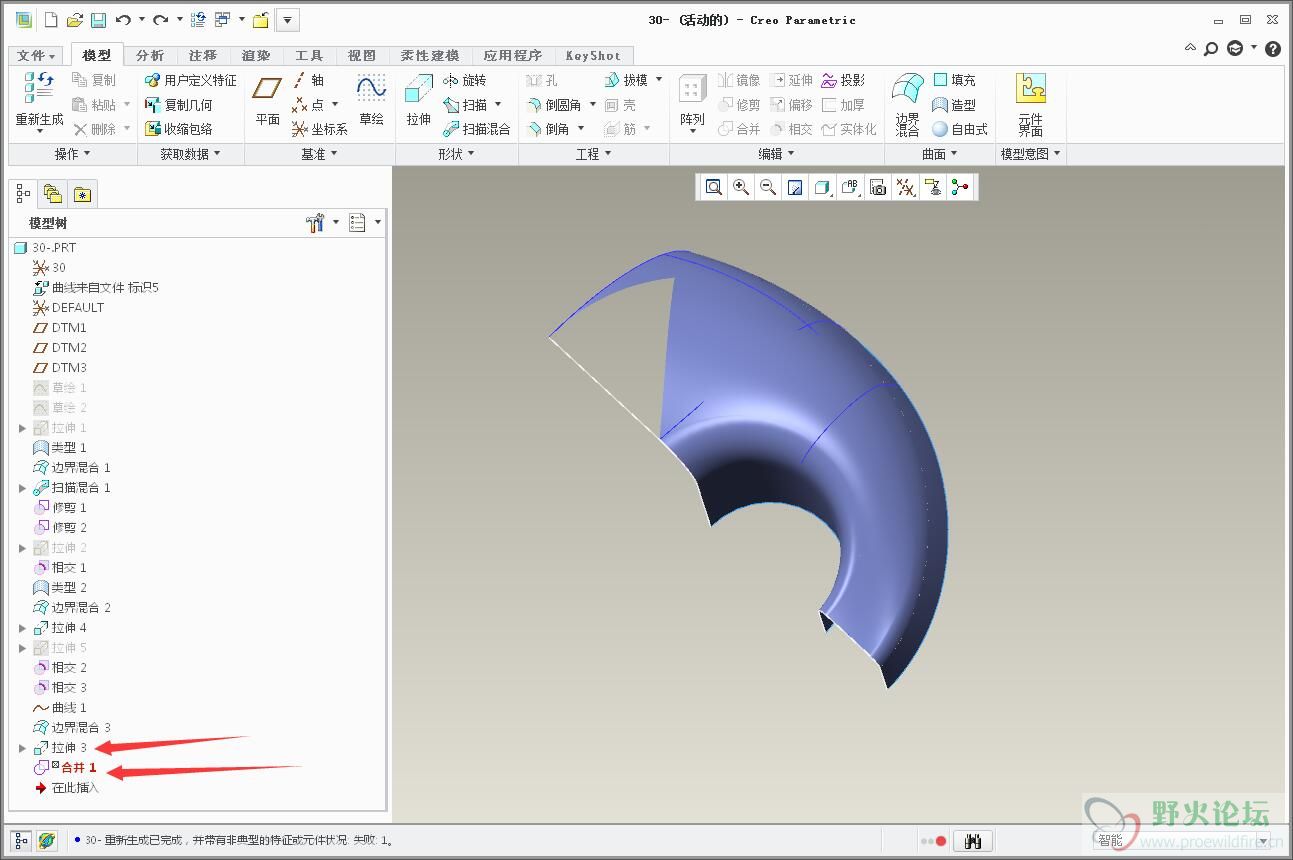Click the 元件界面 component interface icon

tap(1030, 104)
